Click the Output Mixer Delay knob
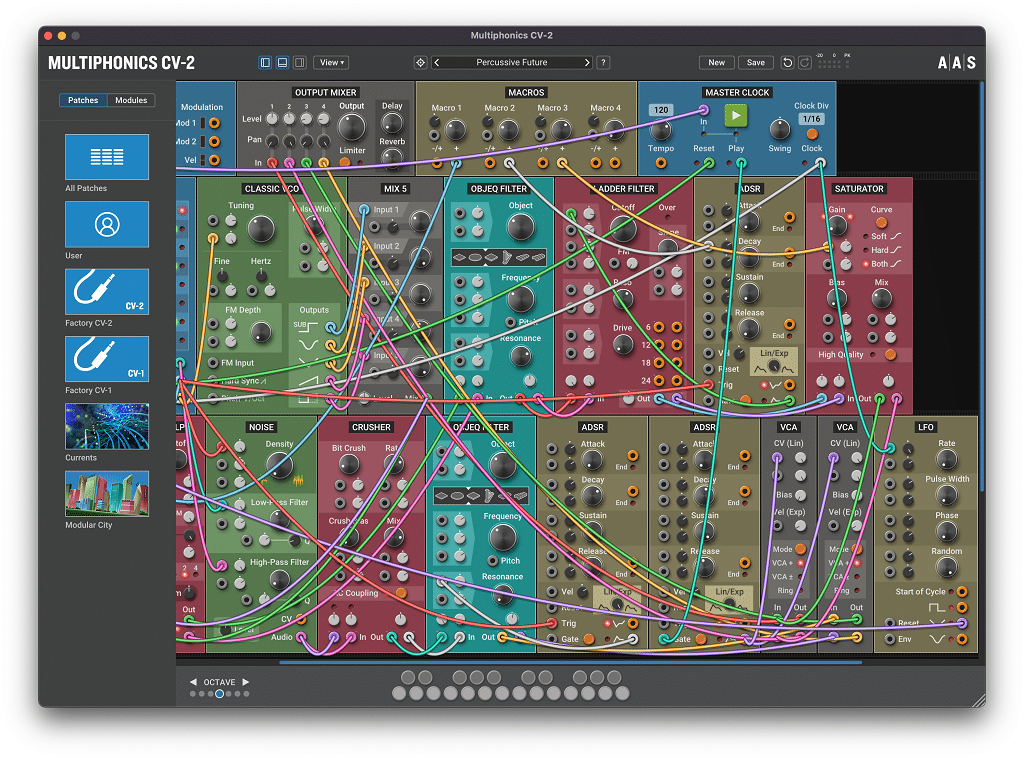The height and width of the screenshot is (758, 1024). click(x=391, y=122)
